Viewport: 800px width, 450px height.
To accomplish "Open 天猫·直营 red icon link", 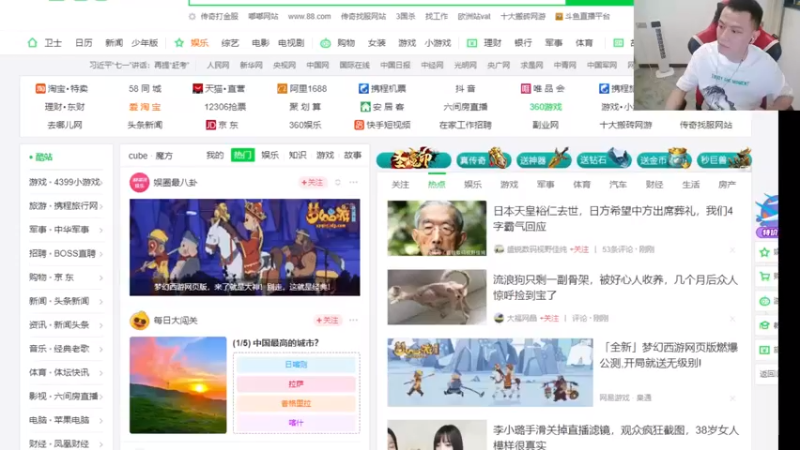I will point(197,89).
